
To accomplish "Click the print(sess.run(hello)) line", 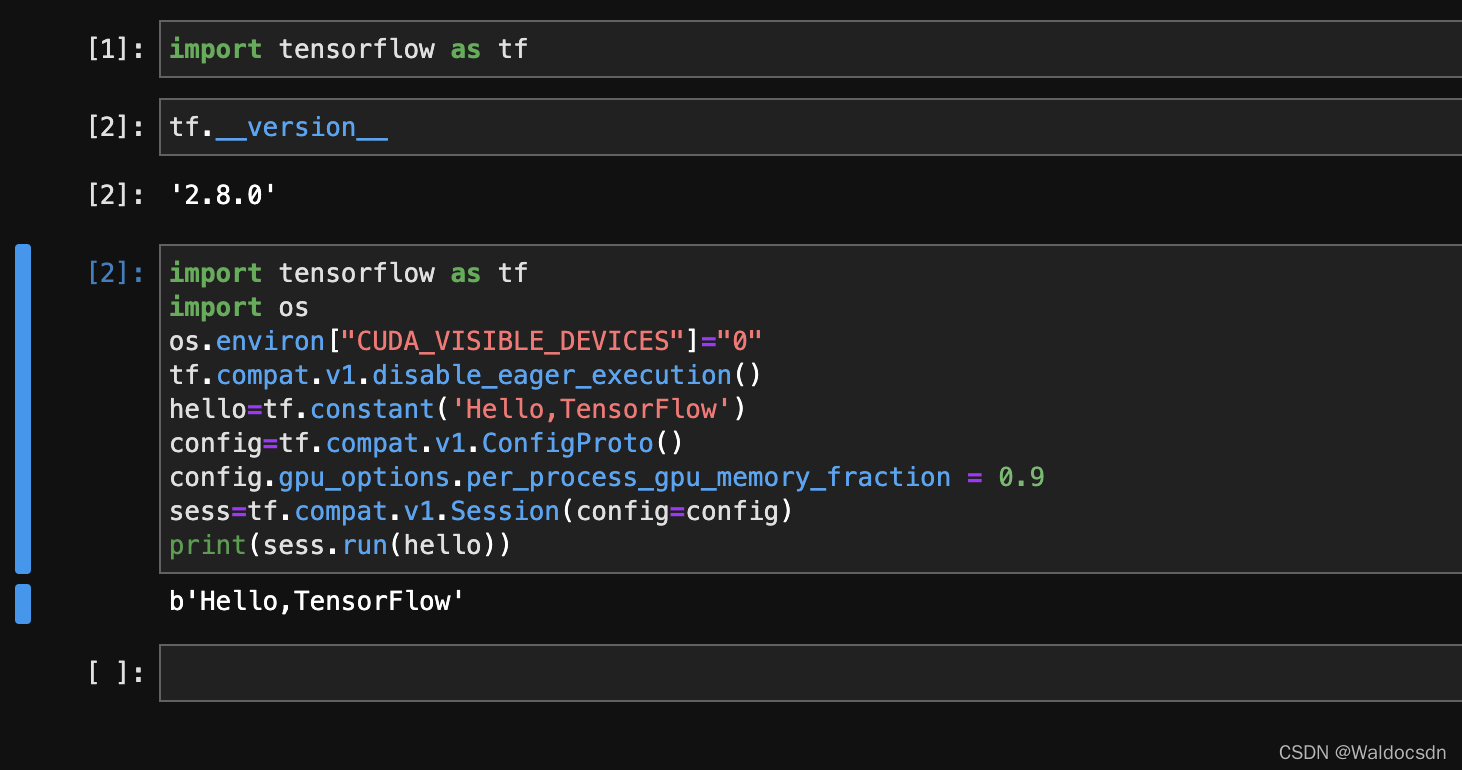I will 340,545.
